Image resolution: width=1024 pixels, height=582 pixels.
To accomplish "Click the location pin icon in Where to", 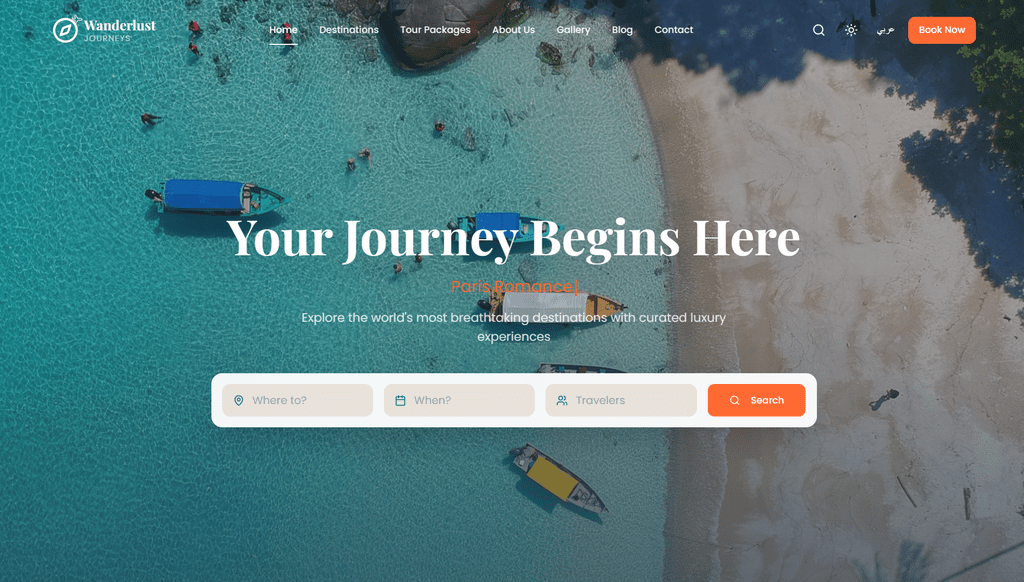I will pos(238,400).
